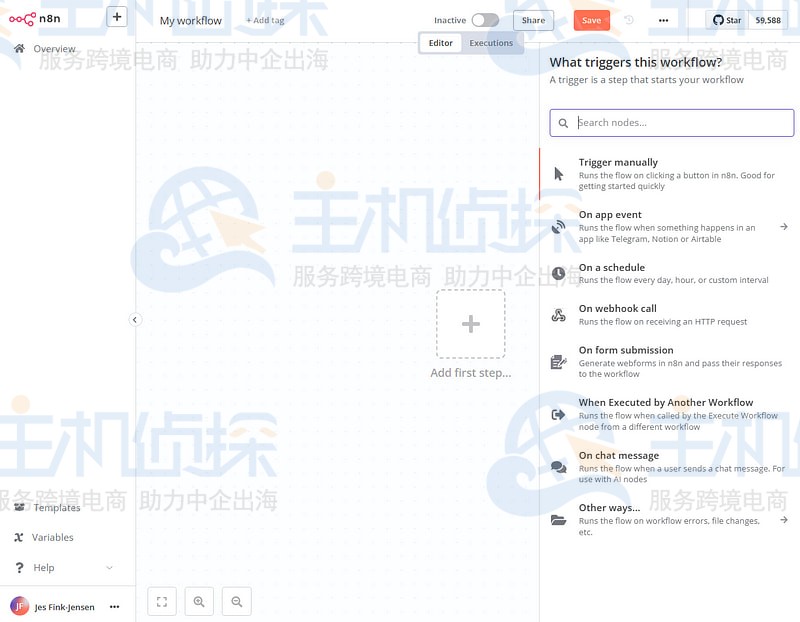The width and height of the screenshot is (800, 622).
Task: Click the n8n logo icon
Action: point(22,18)
